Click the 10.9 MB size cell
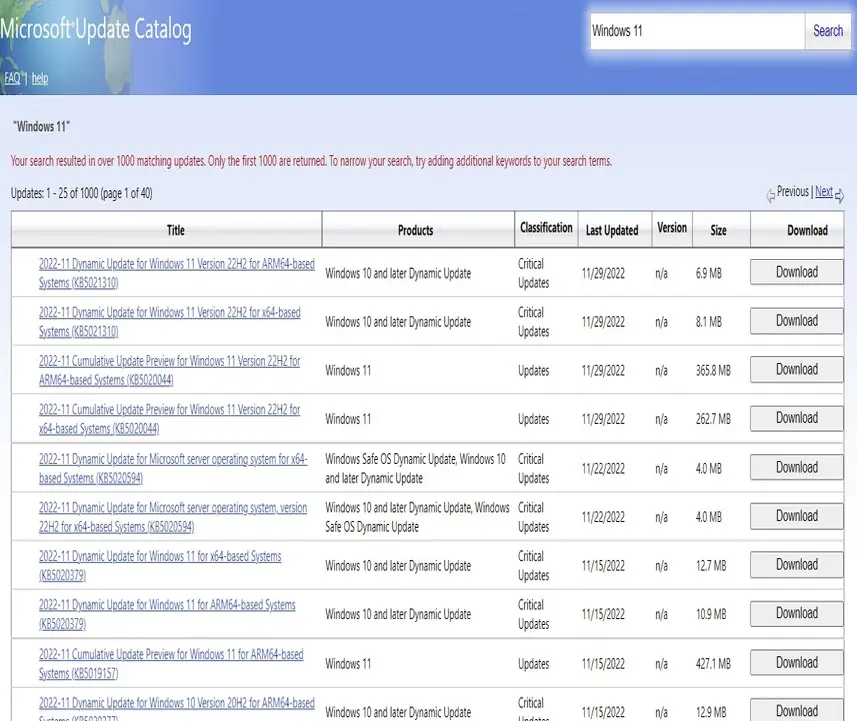 tap(711, 614)
